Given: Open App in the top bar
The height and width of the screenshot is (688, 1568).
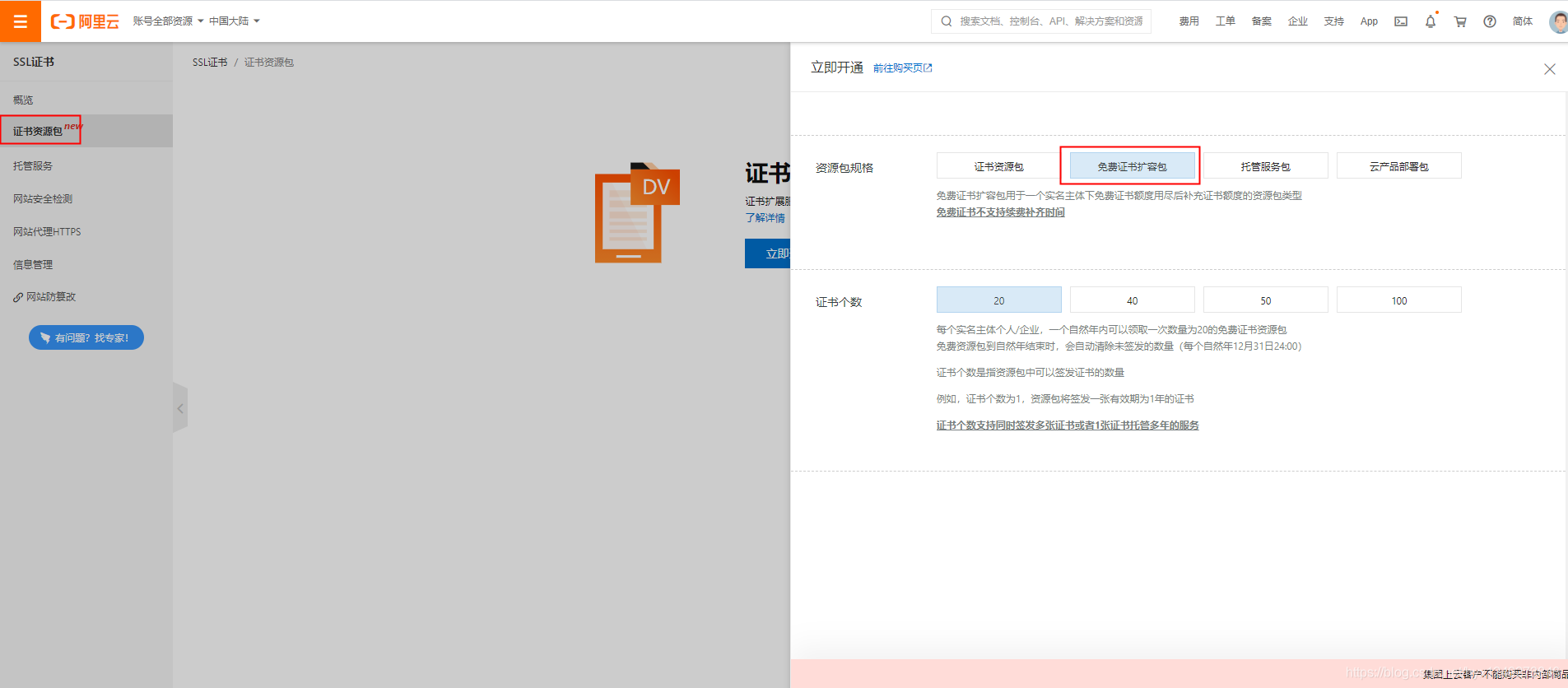Looking at the screenshot, I should [1369, 21].
